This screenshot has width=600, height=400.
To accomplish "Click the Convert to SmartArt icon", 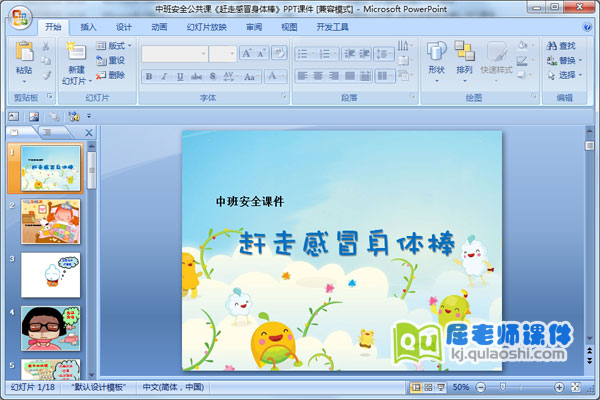I will (x=404, y=75).
